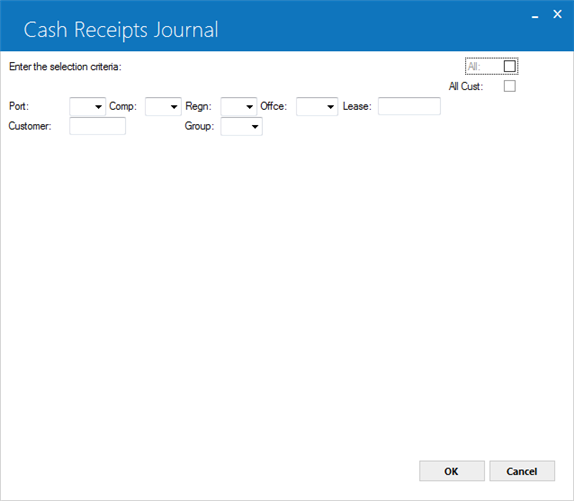Open the Regn dropdown
The width and height of the screenshot is (574, 501).
coord(239,106)
